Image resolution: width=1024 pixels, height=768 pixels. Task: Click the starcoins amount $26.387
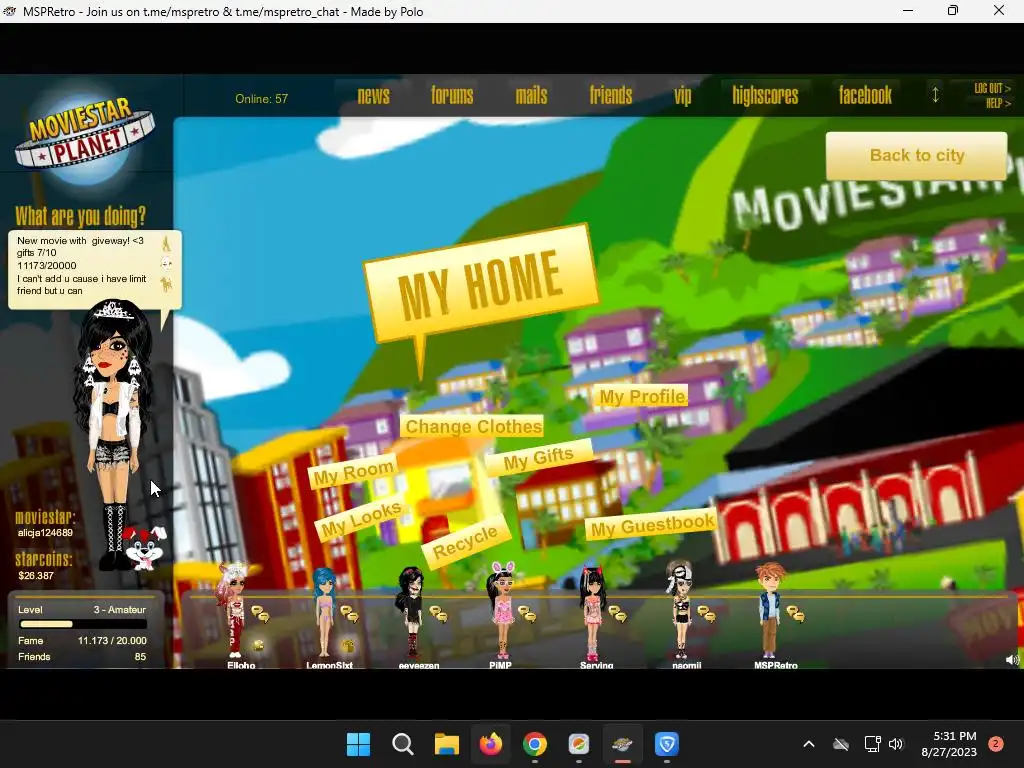[x=36, y=576]
